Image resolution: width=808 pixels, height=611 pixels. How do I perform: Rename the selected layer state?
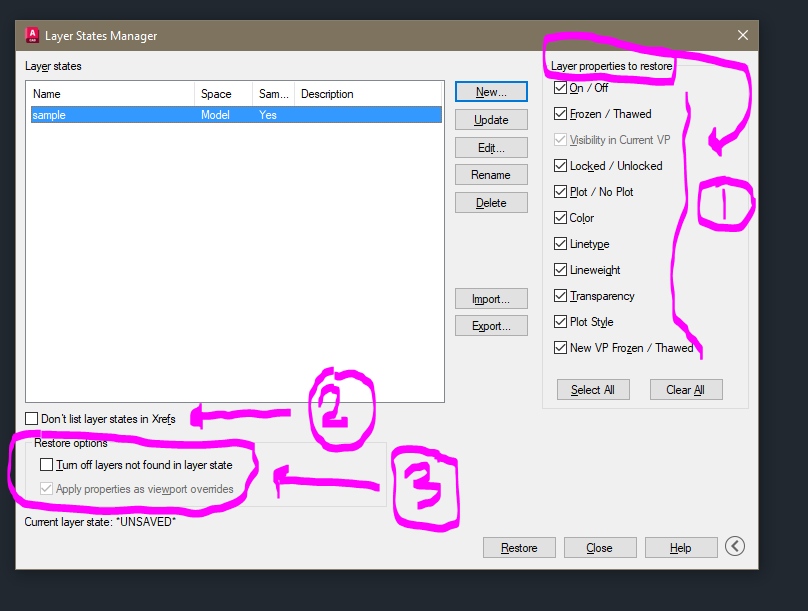coord(491,174)
